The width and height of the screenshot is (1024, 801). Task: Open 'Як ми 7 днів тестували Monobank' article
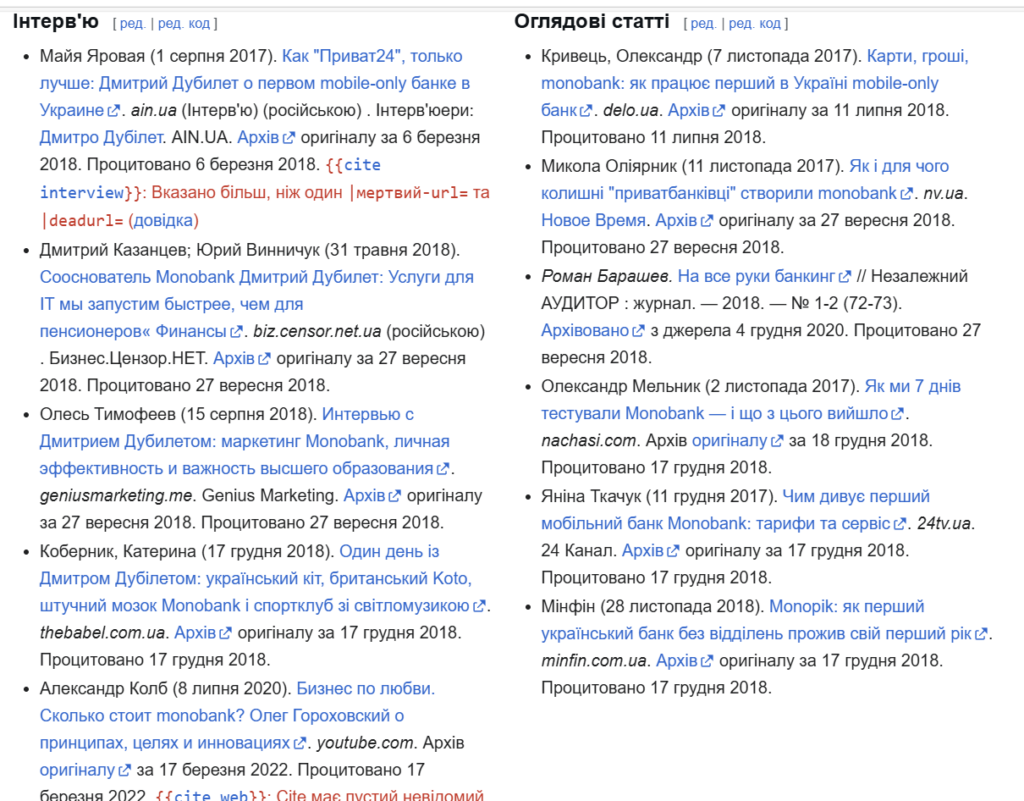751,400
